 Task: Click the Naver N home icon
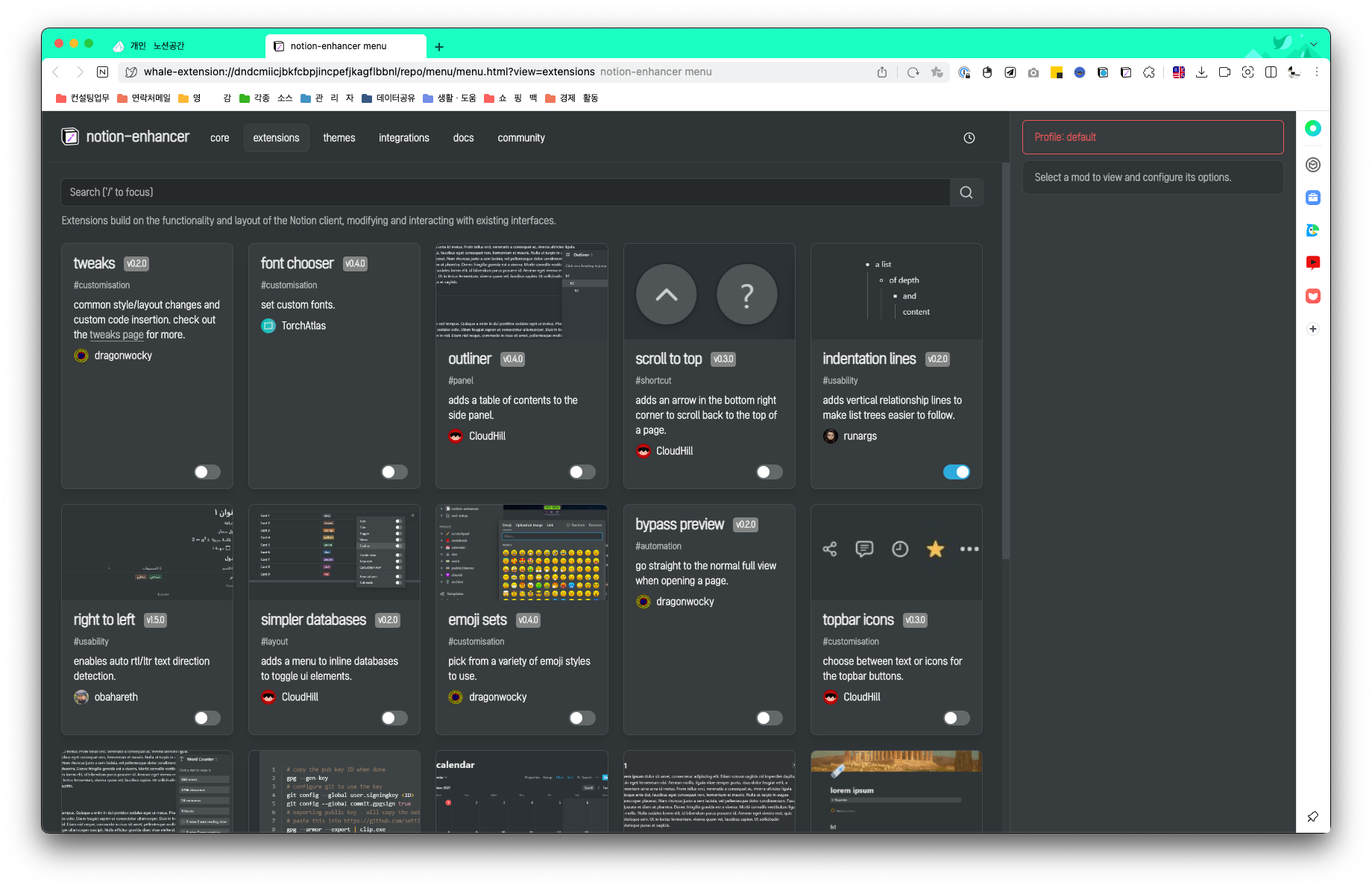point(103,72)
